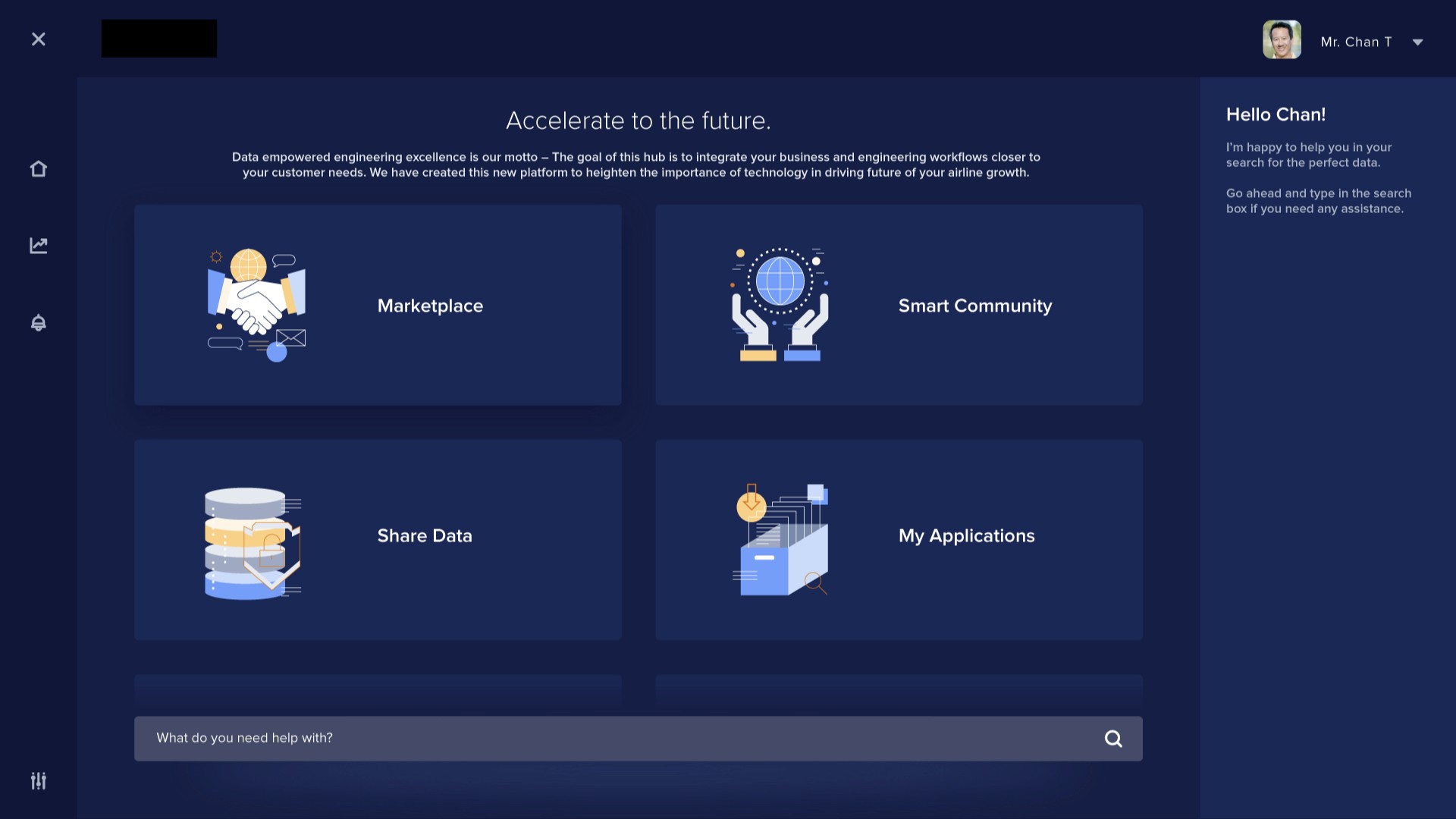Open the Home icon in the sidebar

(39, 168)
